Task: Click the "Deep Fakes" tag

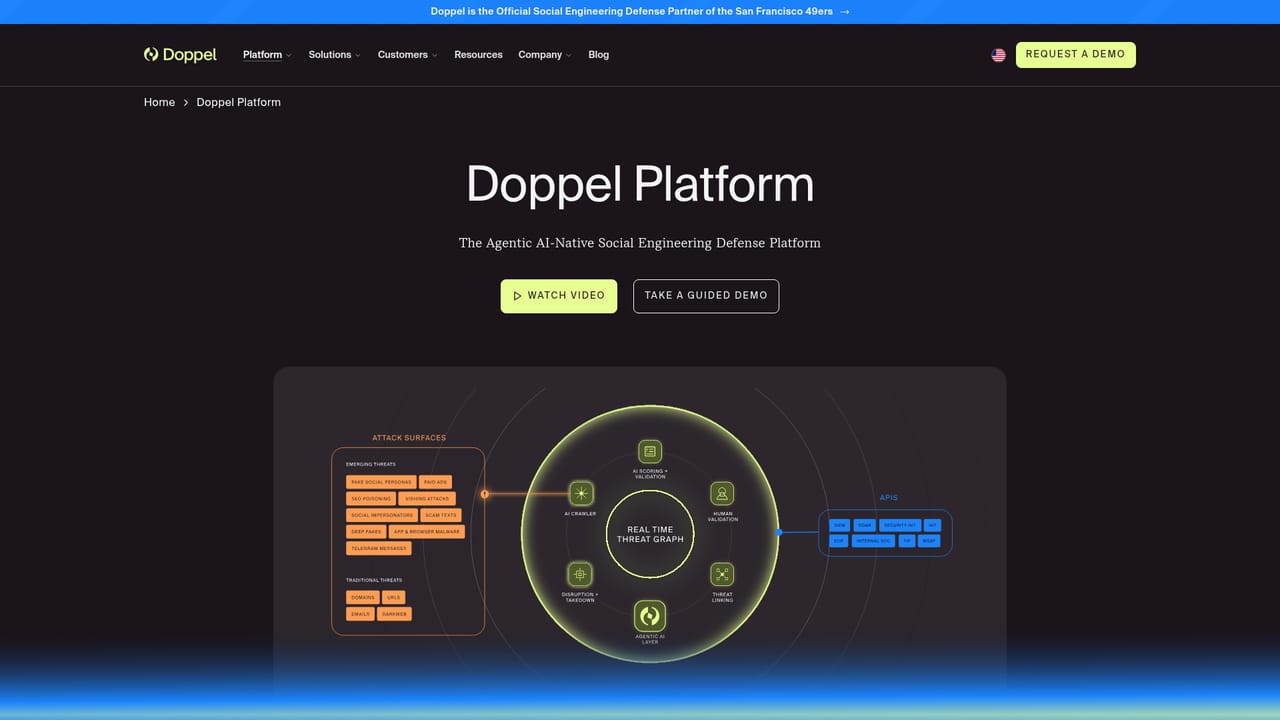Action: [x=365, y=532]
